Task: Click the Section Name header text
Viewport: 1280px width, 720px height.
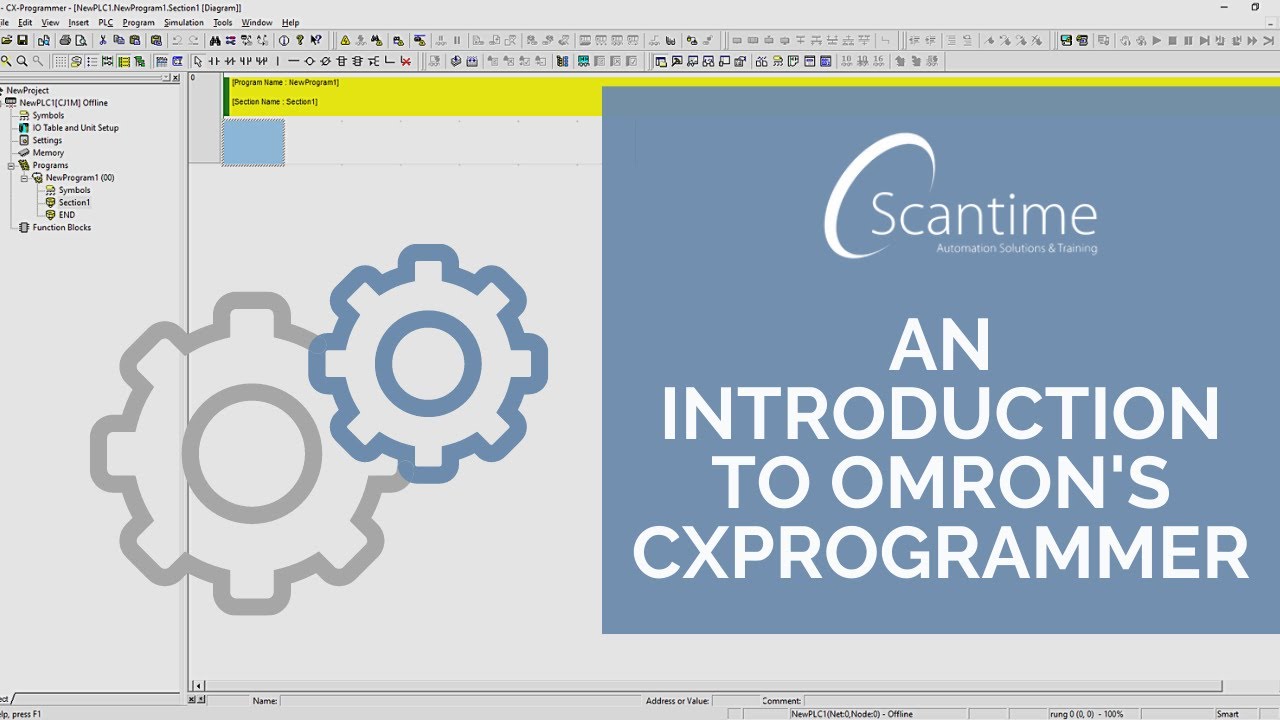Action: click(x=274, y=102)
